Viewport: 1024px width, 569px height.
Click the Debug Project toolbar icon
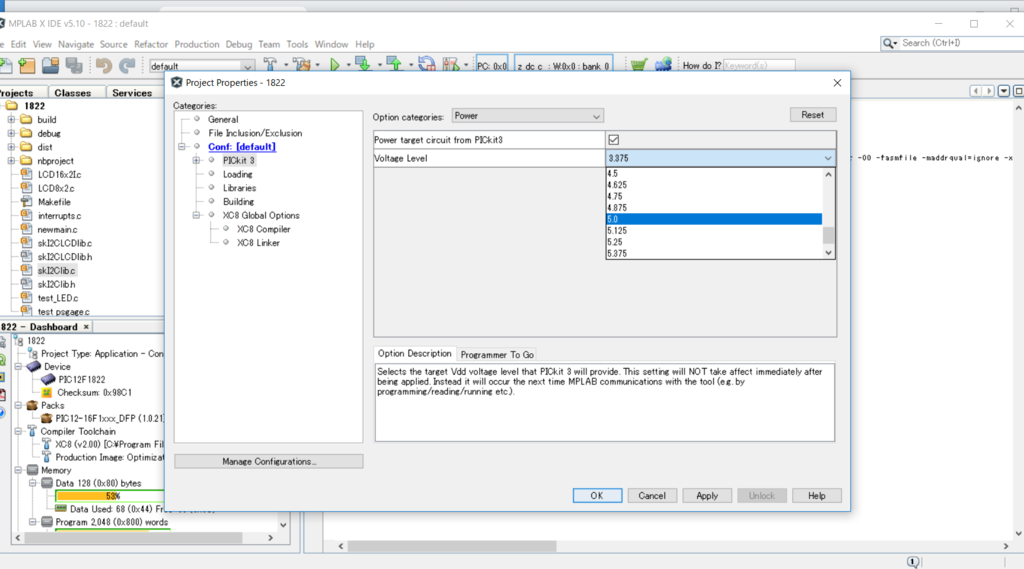(451, 65)
